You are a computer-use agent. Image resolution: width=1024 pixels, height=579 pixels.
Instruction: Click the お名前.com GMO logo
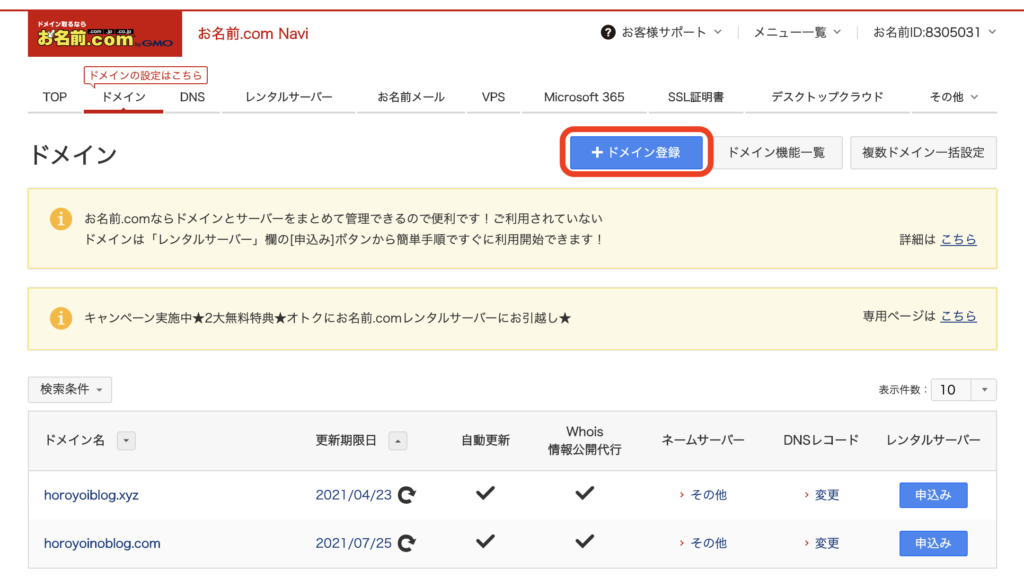pos(105,34)
